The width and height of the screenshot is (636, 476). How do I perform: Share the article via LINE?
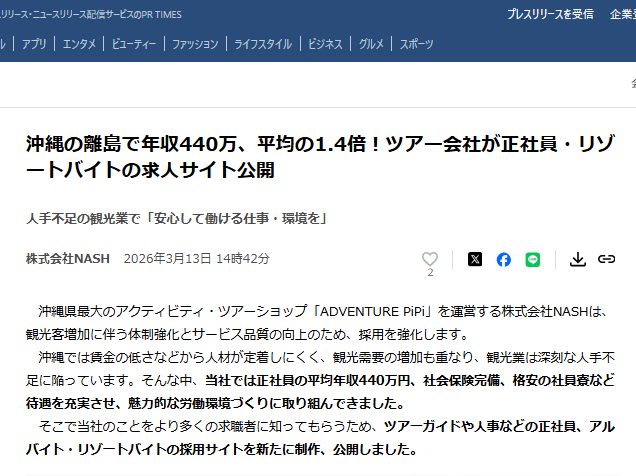(x=533, y=259)
